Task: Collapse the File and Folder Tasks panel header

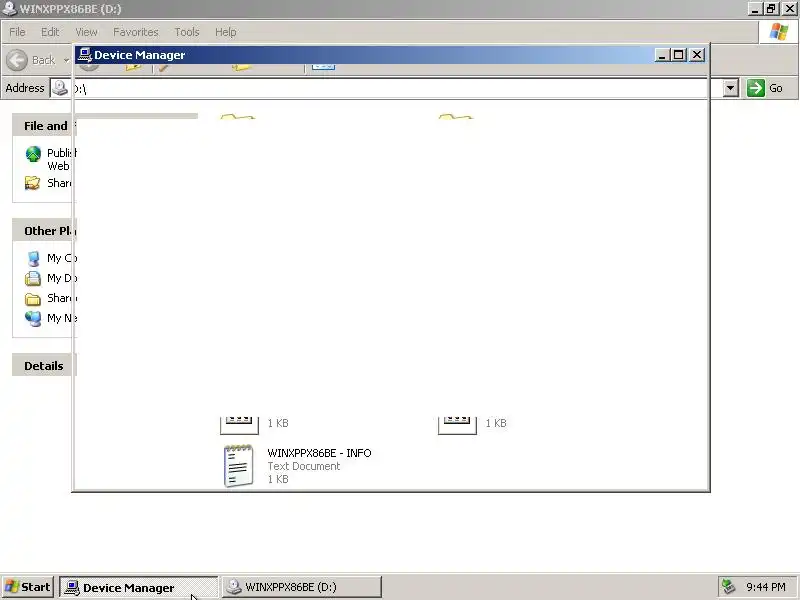Action: (x=44, y=126)
